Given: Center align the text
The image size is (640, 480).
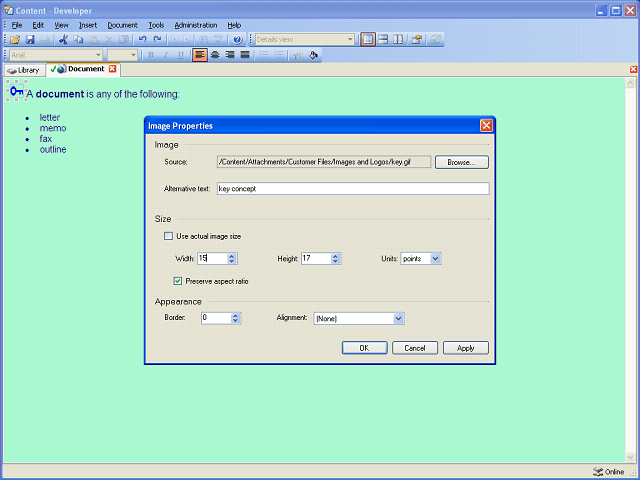Looking at the screenshot, I should click(215, 55).
